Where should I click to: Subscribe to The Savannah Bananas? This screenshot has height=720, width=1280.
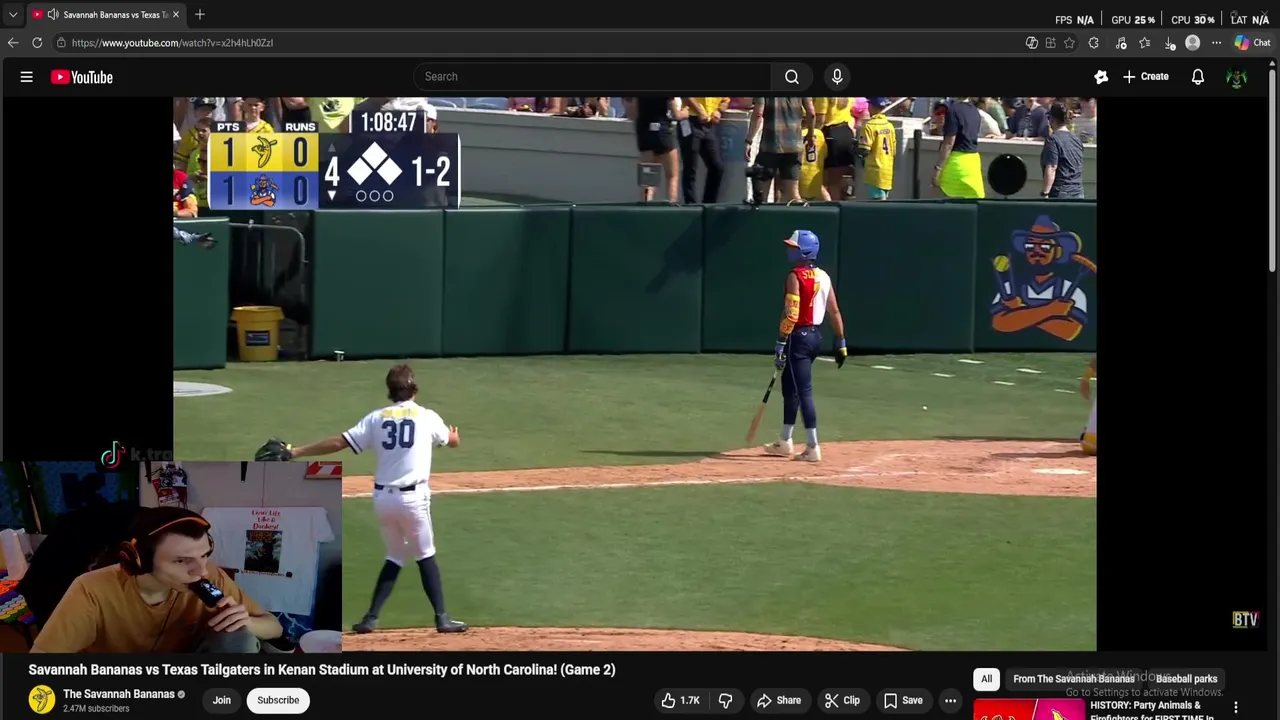278,700
